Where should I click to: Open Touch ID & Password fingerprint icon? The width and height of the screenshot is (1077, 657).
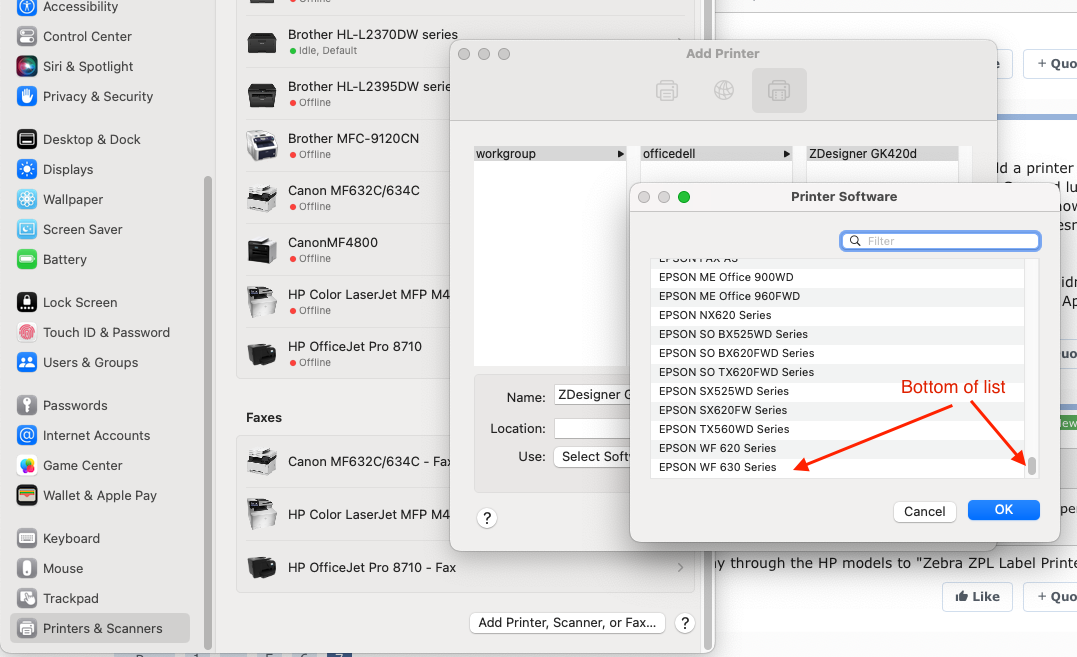click(27, 332)
